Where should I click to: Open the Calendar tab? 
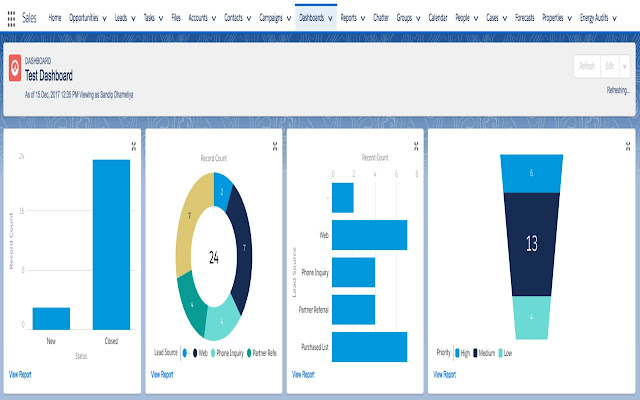click(x=438, y=18)
